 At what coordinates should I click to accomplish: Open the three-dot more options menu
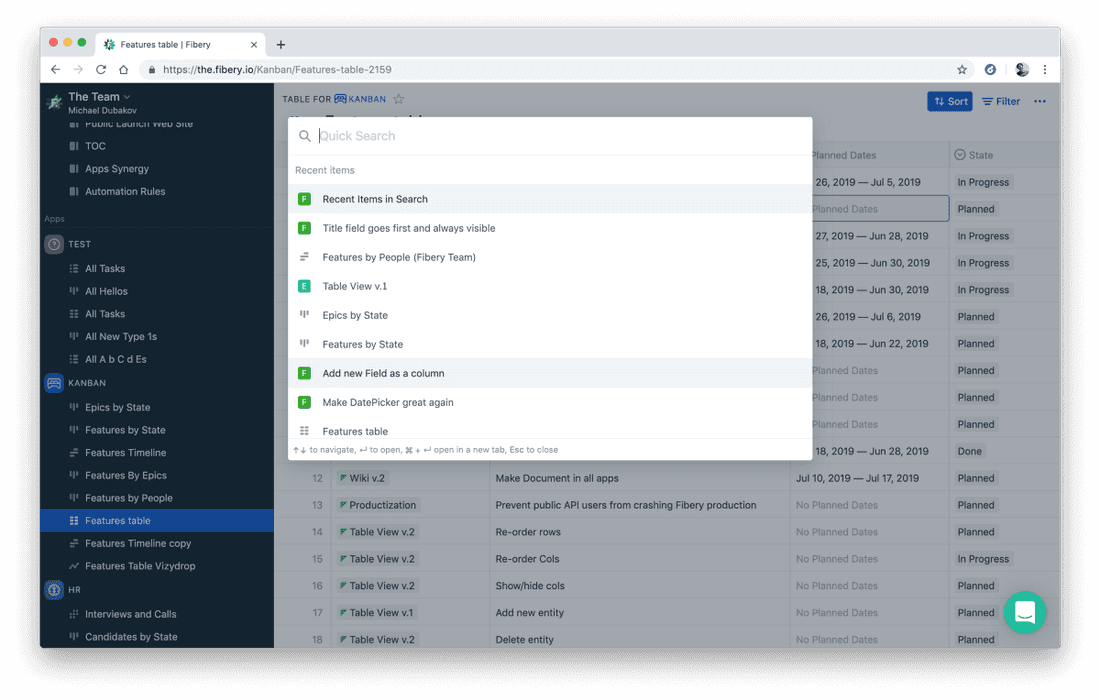pos(1040,101)
